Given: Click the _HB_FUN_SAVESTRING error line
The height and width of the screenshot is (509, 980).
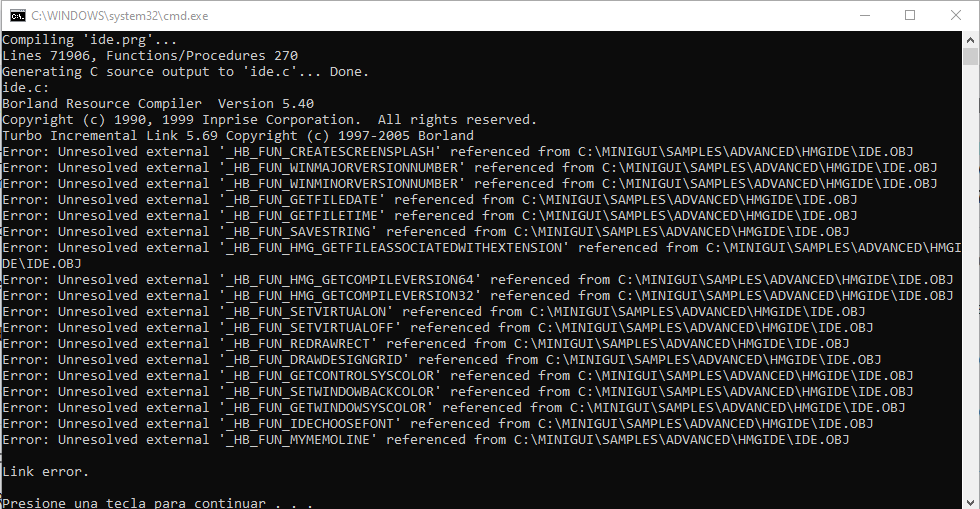Looking at the screenshot, I should tap(426, 231).
